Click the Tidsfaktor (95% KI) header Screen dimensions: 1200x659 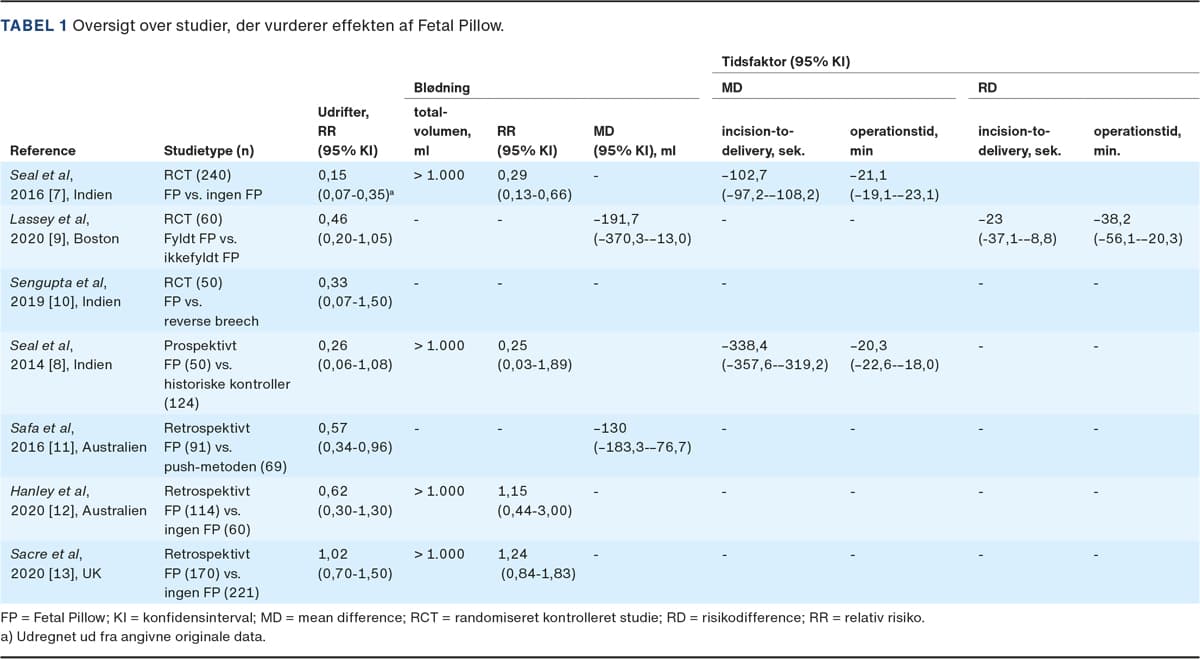pyautogui.click(x=785, y=62)
